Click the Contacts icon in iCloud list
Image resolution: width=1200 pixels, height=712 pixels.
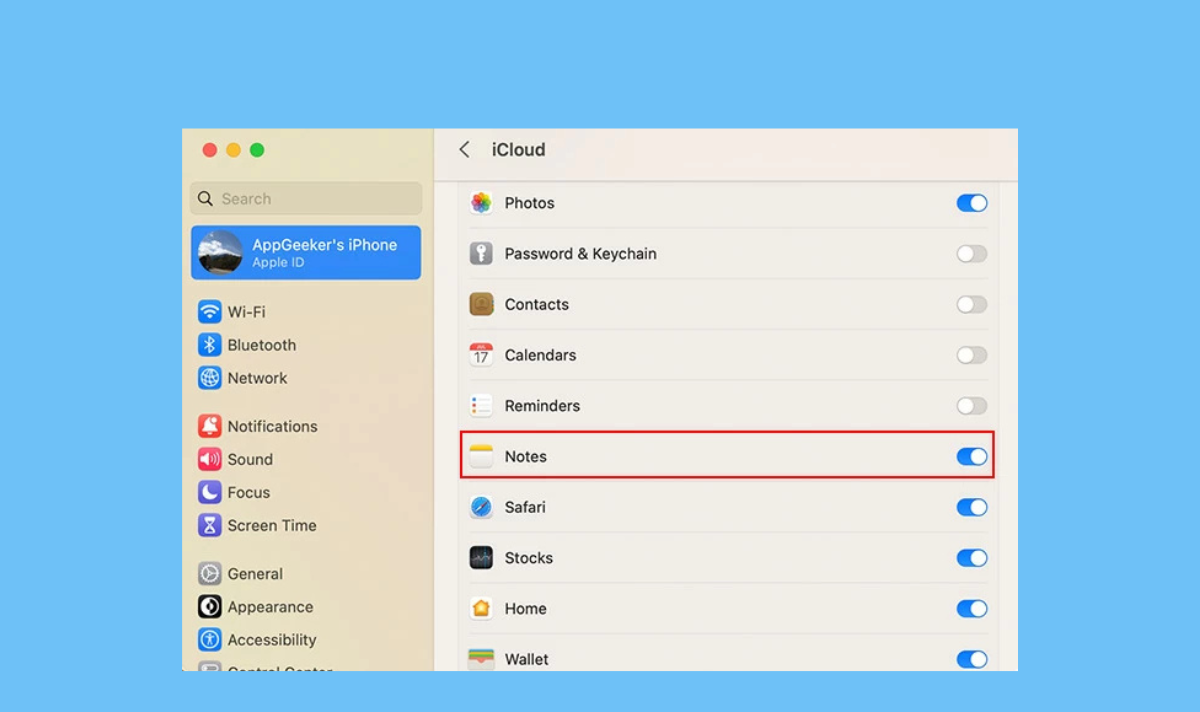pos(481,304)
